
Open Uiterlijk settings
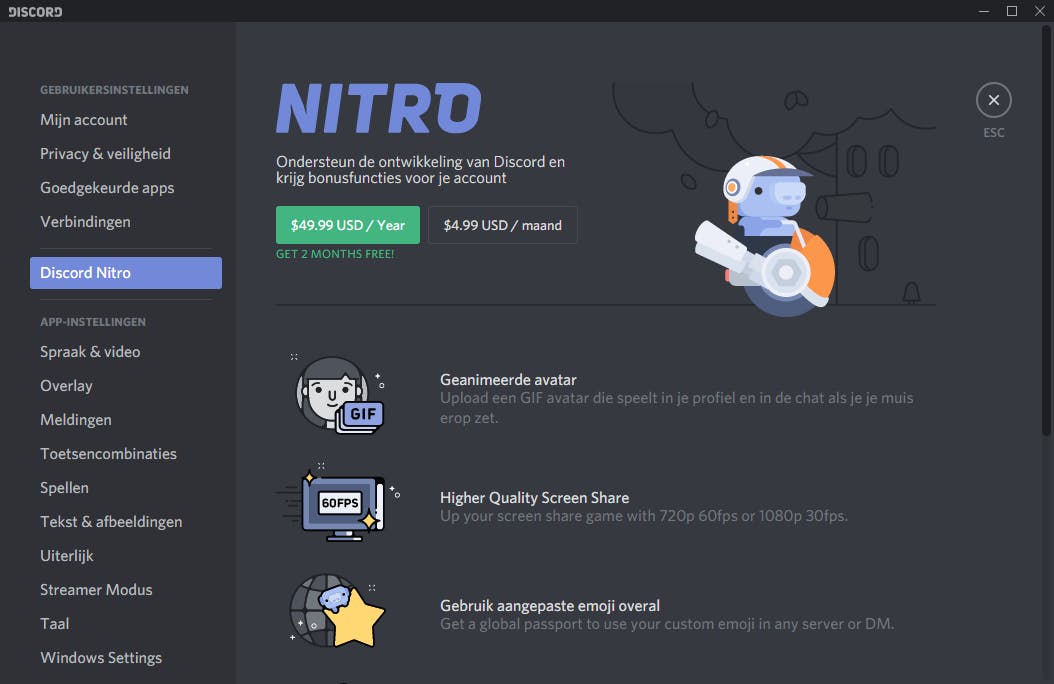click(126, 556)
